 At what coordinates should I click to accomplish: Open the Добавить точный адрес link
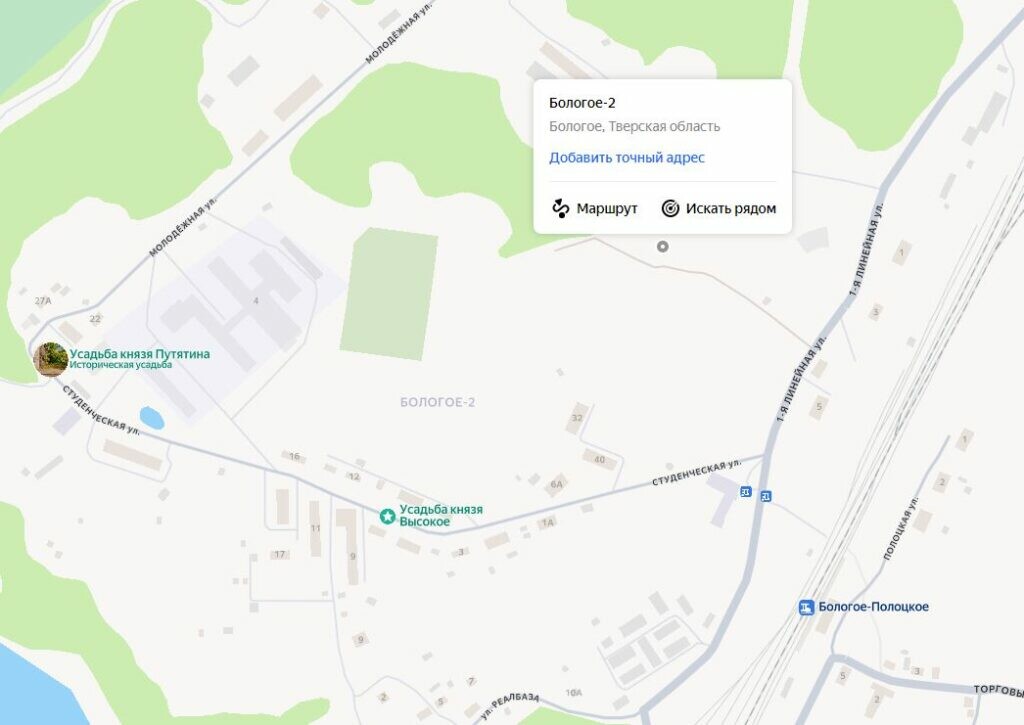(626, 157)
